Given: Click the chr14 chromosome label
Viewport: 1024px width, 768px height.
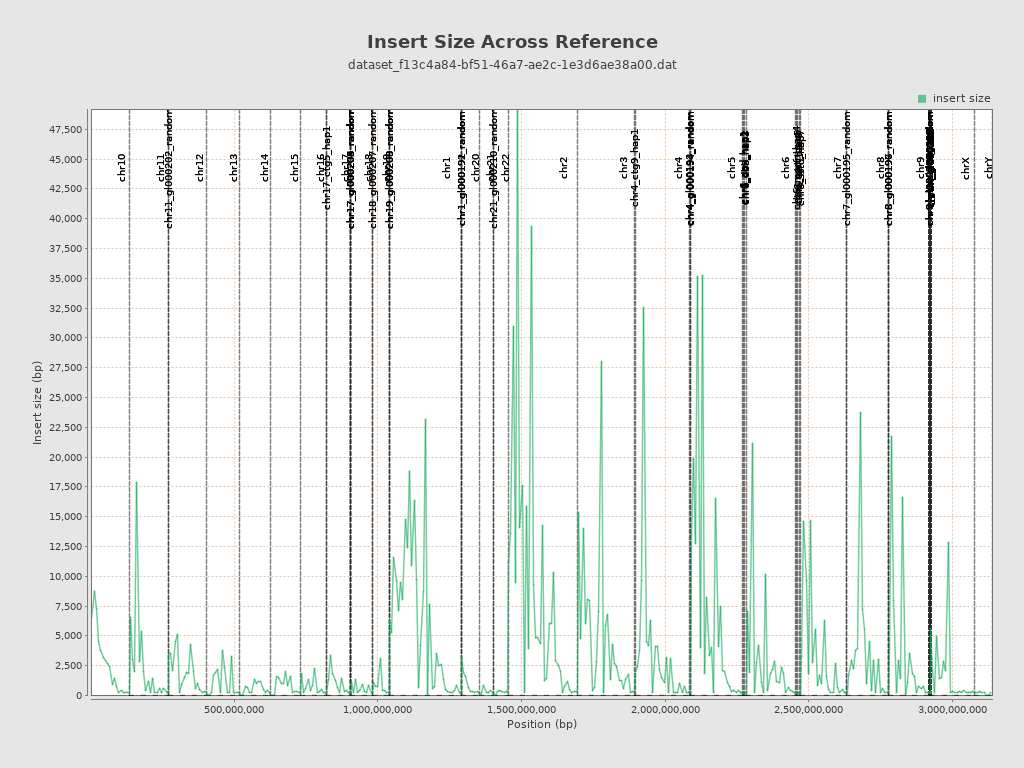Looking at the screenshot, I should click(265, 167).
